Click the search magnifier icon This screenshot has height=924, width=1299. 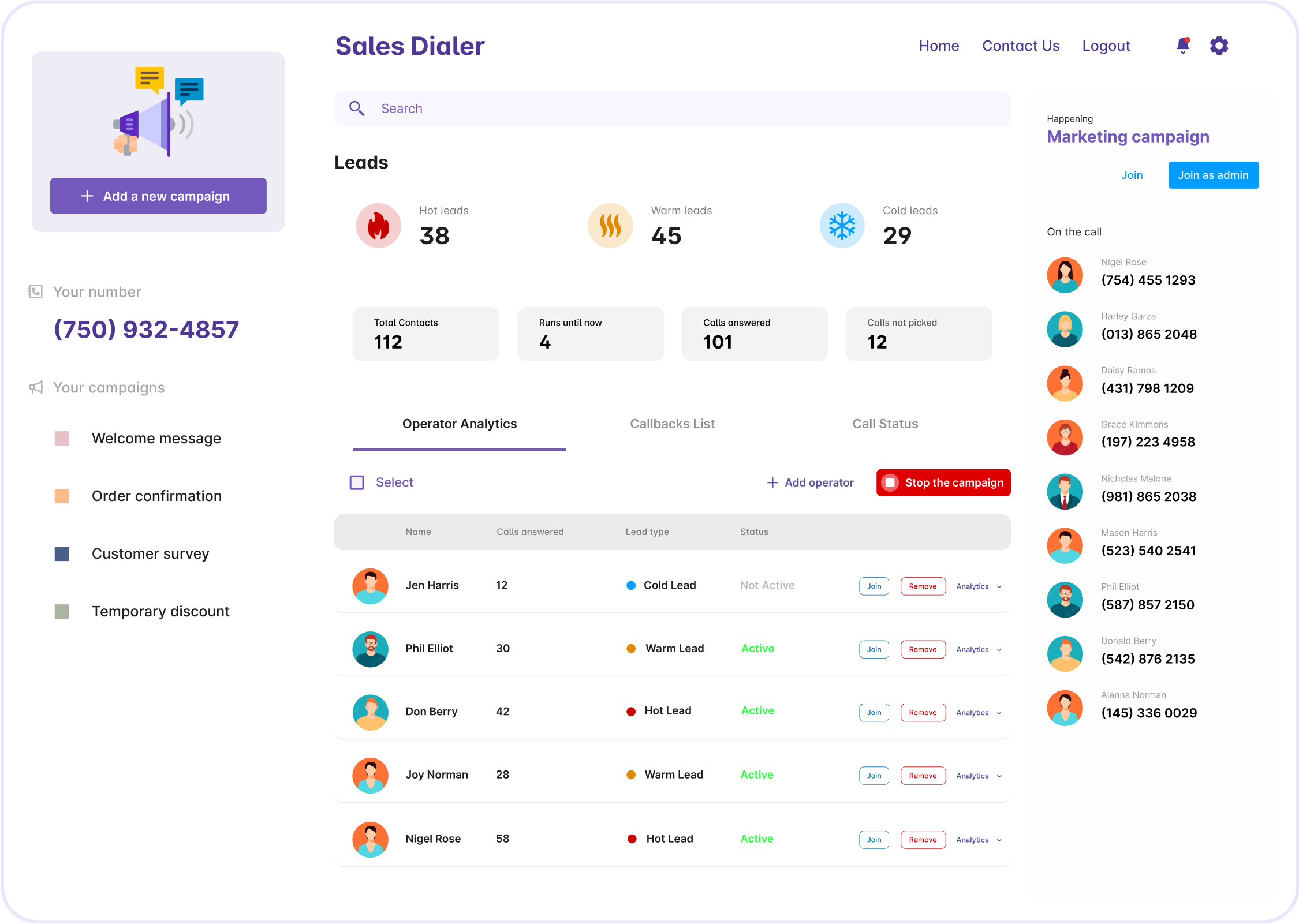tap(358, 108)
